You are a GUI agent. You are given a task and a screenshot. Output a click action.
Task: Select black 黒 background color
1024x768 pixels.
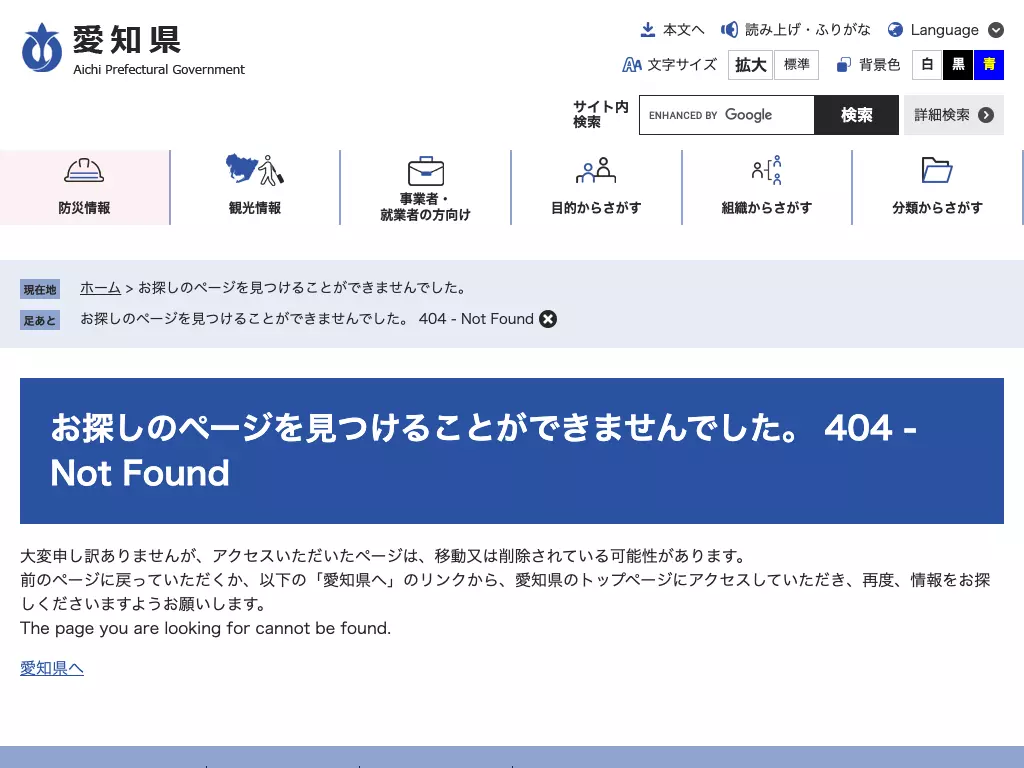pyautogui.click(x=958, y=65)
